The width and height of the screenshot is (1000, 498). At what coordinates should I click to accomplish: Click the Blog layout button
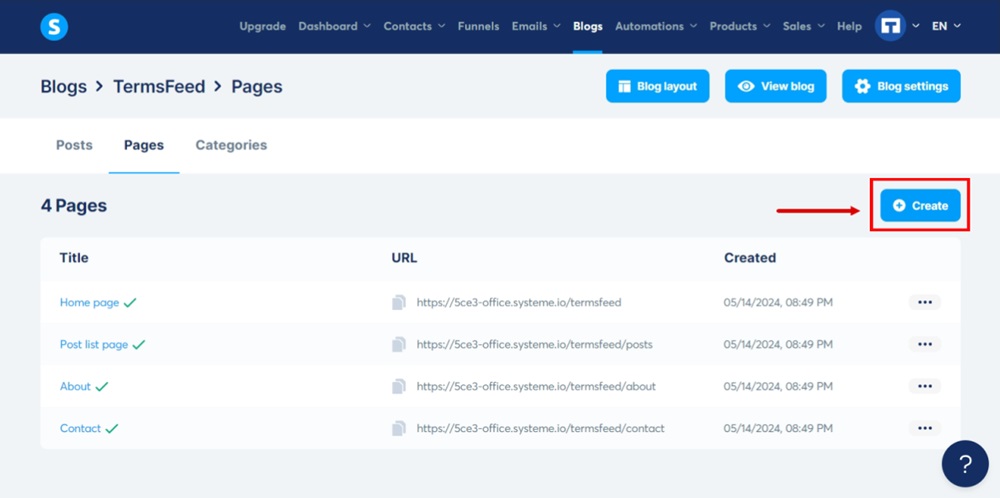pyautogui.click(x=658, y=86)
